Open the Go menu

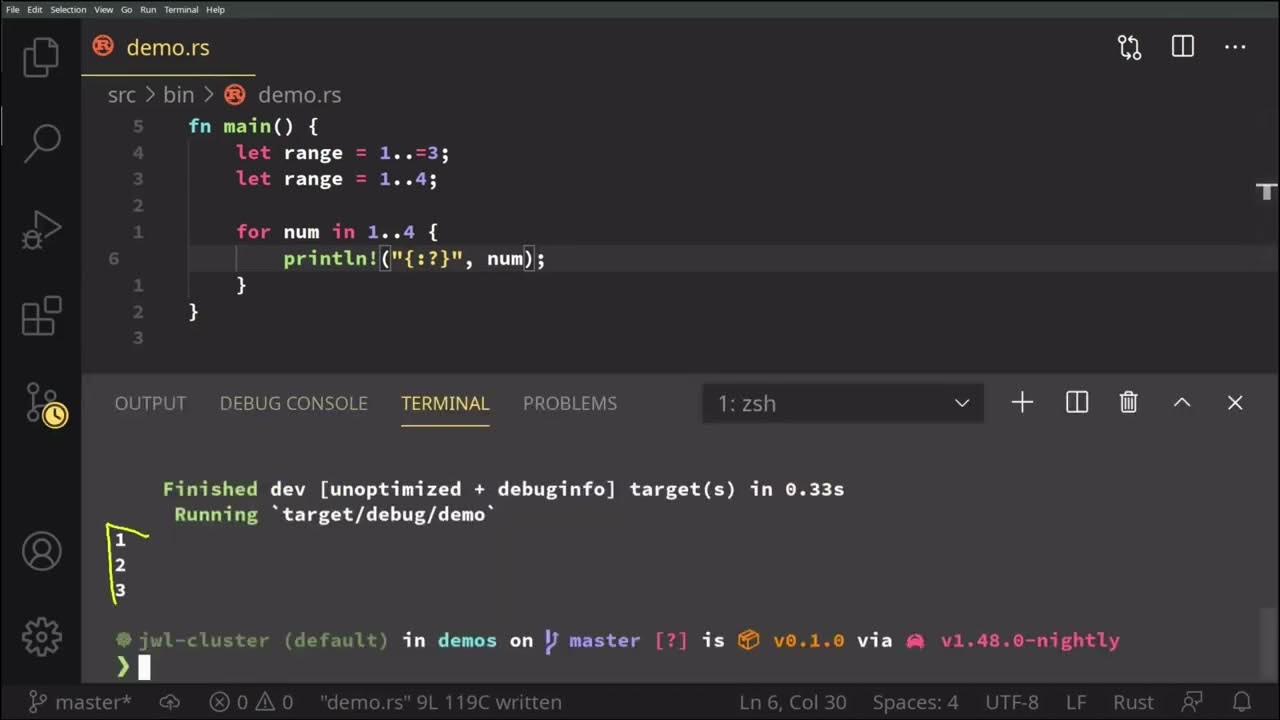(126, 9)
